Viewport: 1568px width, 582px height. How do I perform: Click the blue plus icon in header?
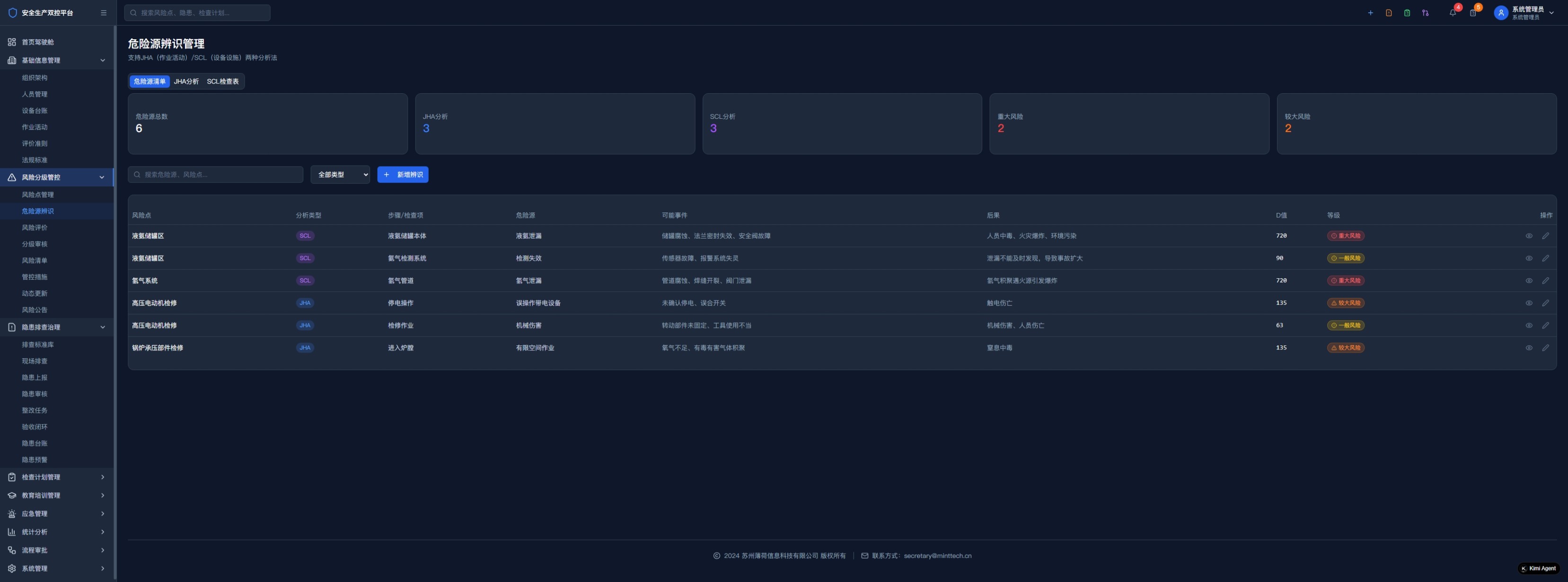coord(1370,13)
